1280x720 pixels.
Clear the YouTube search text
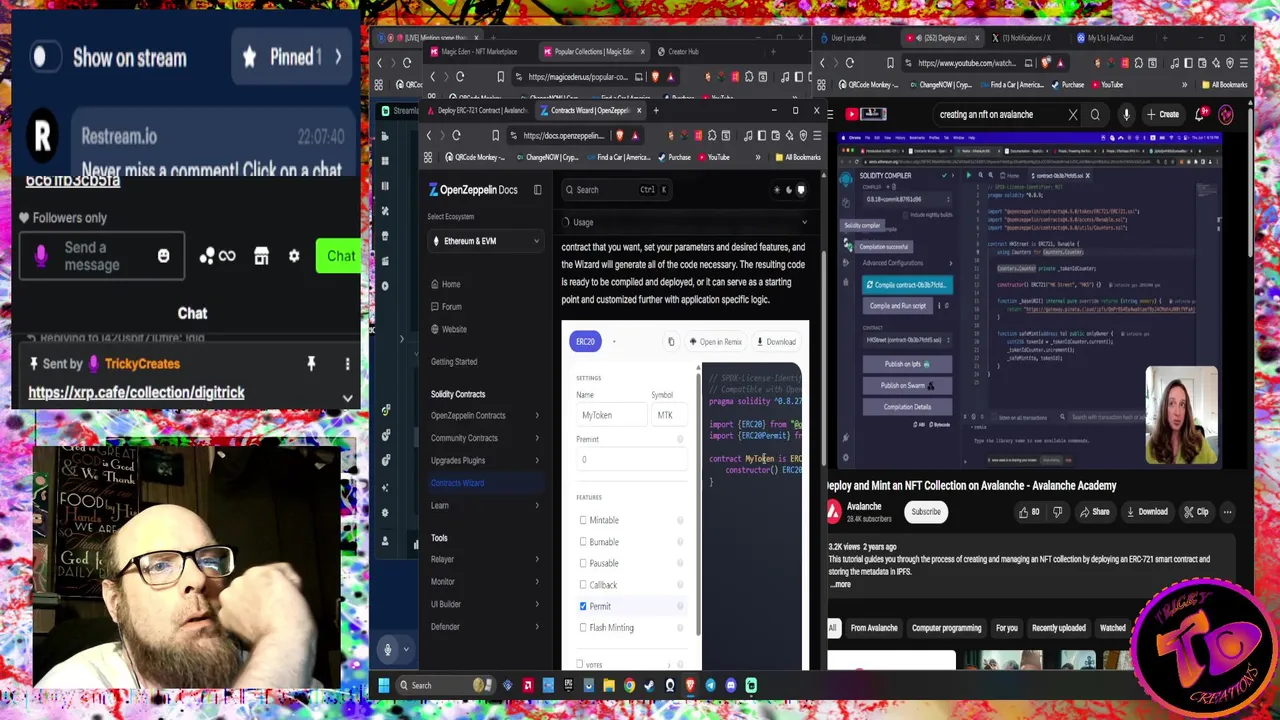(1073, 115)
